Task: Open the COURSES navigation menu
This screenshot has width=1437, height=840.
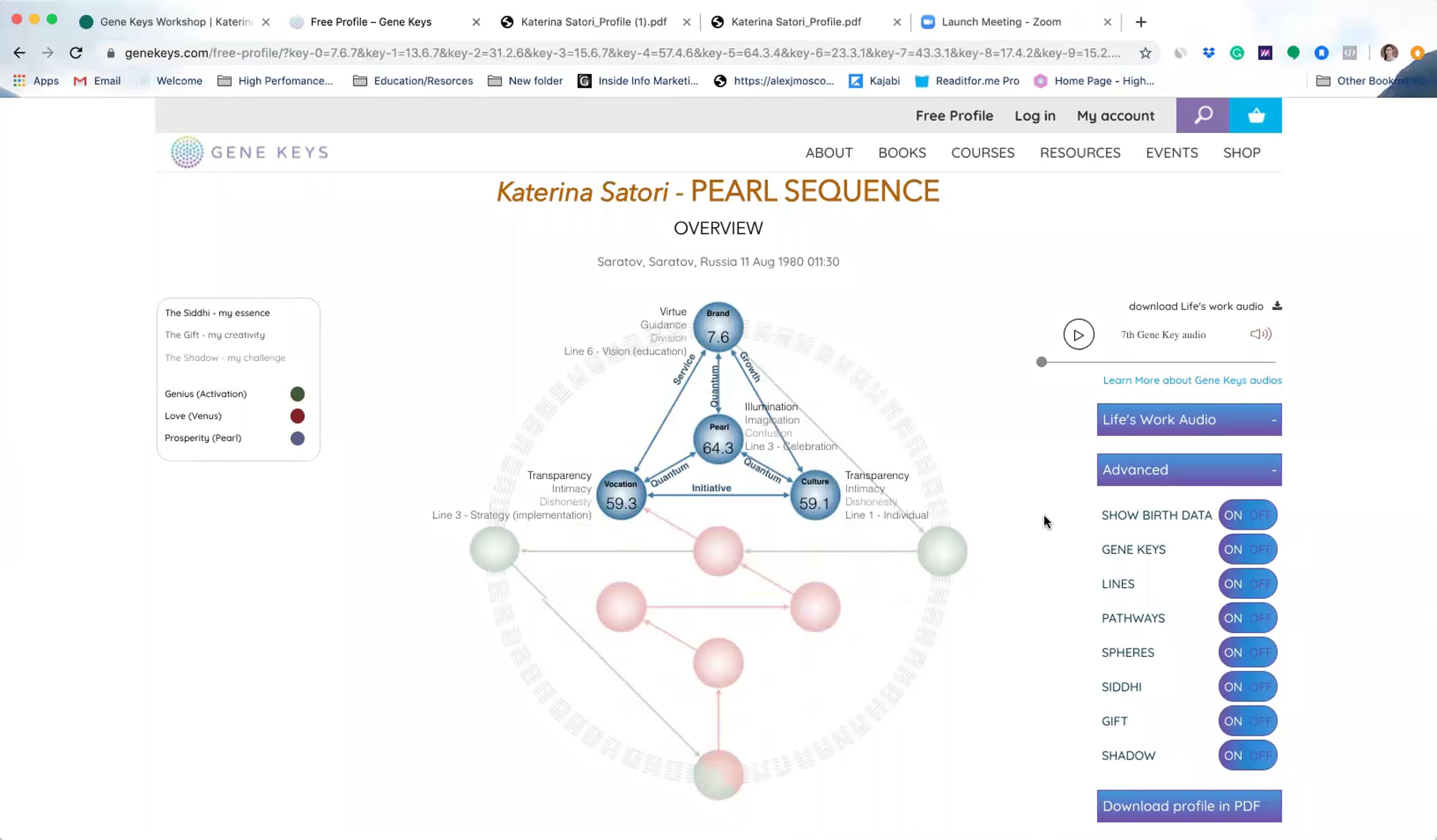Action: tap(983, 153)
